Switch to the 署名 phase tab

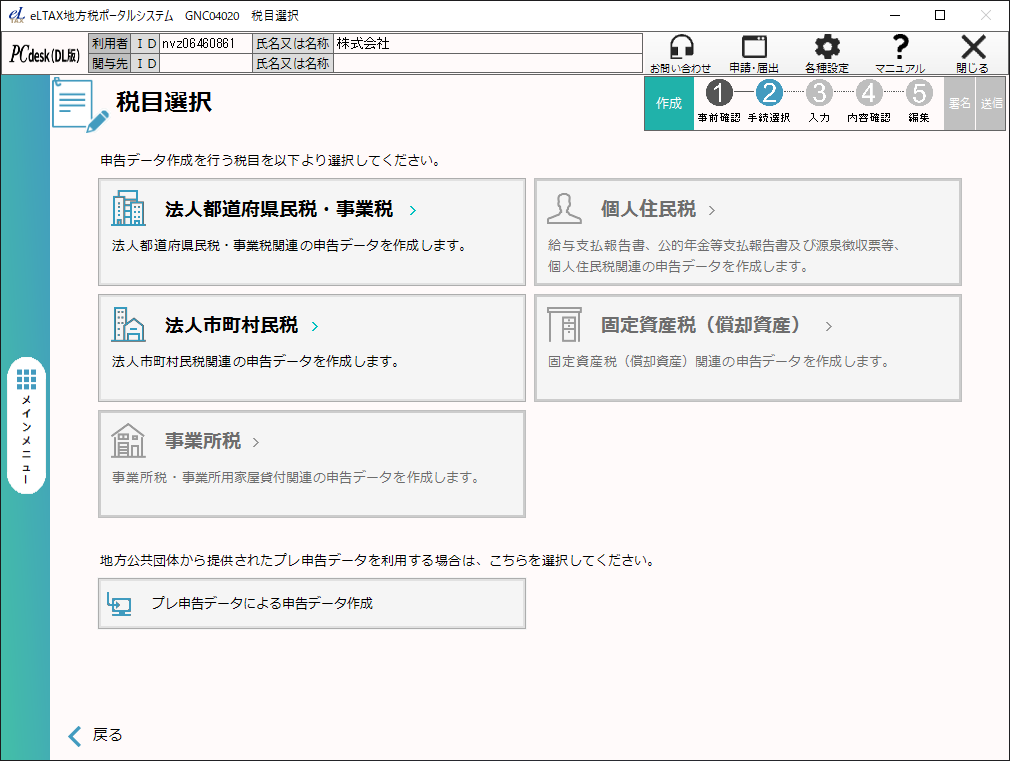(959, 103)
